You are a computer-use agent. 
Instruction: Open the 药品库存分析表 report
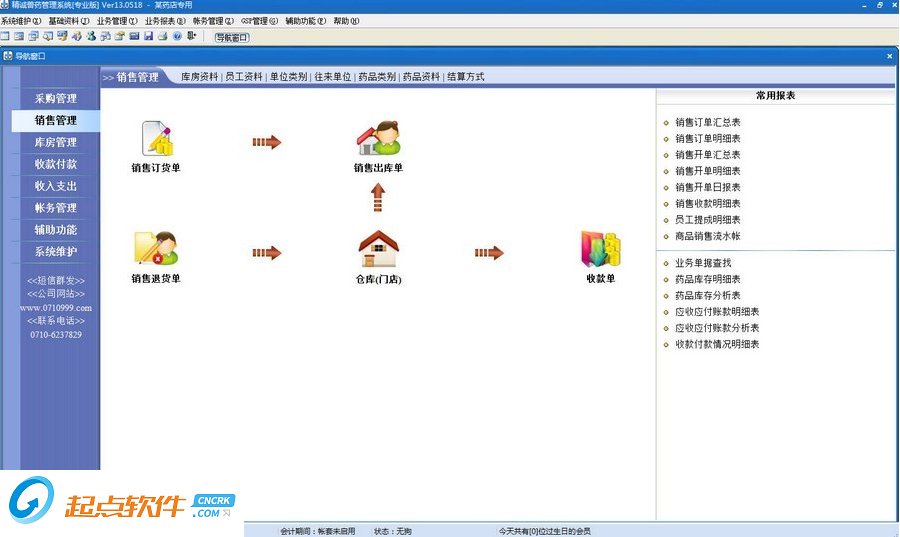point(708,295)
